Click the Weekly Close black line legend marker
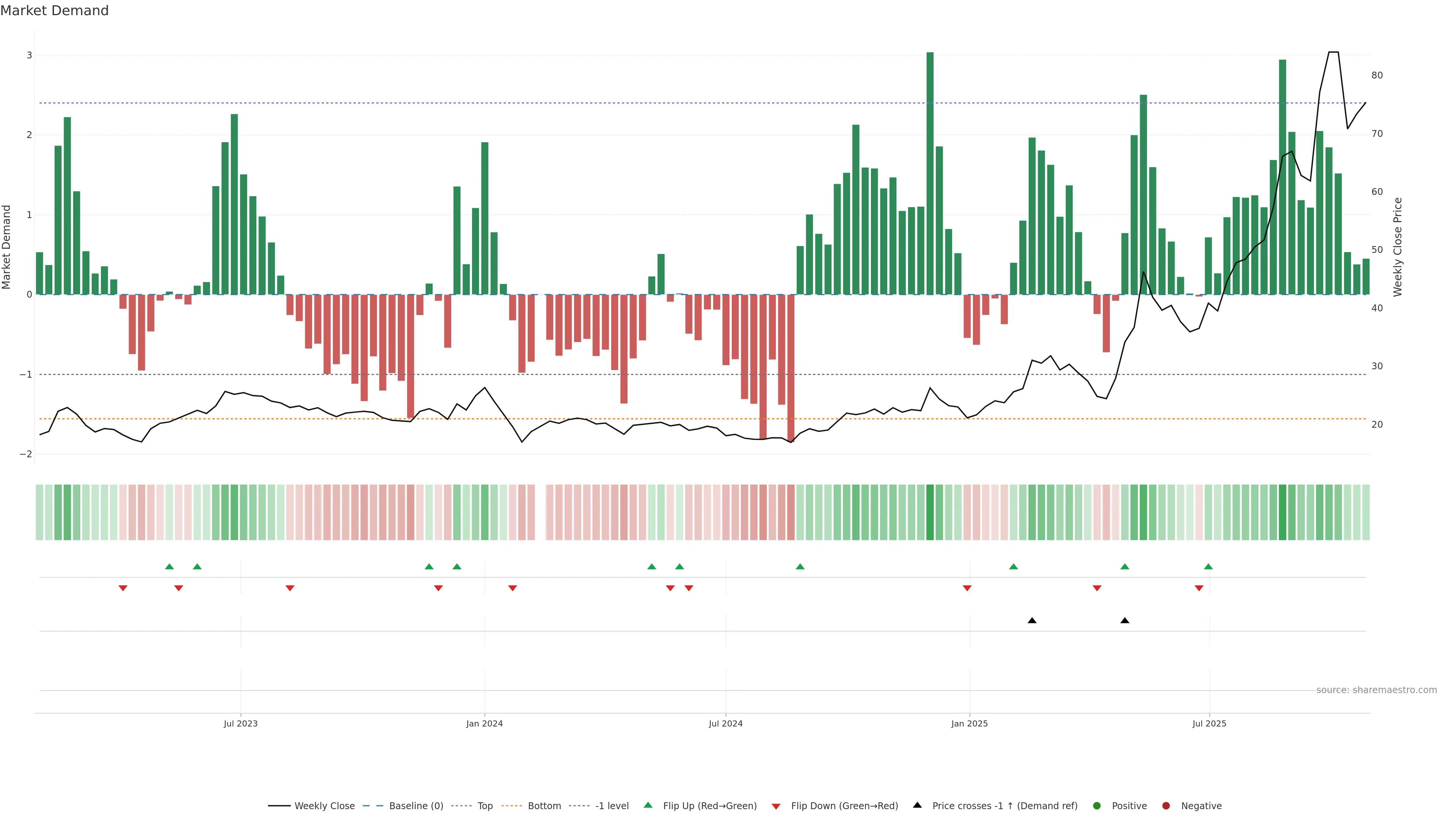This screenshot has width=1456, height=819. 279,805
